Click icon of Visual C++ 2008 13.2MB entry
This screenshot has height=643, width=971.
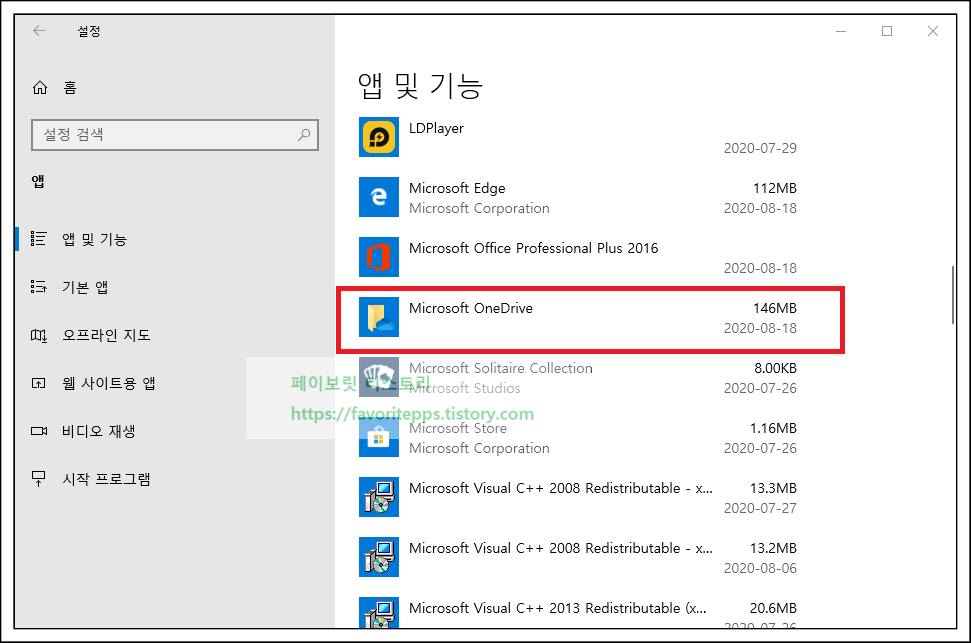click(x=379, y=558)
